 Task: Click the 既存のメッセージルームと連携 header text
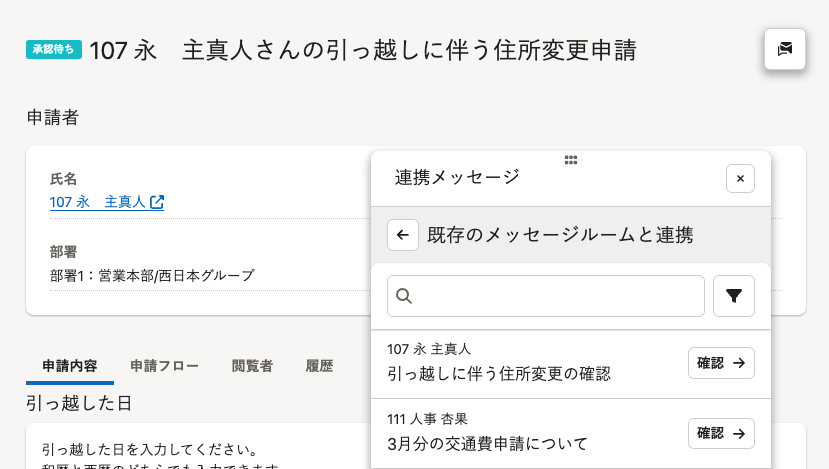click(x=559, y=235)
